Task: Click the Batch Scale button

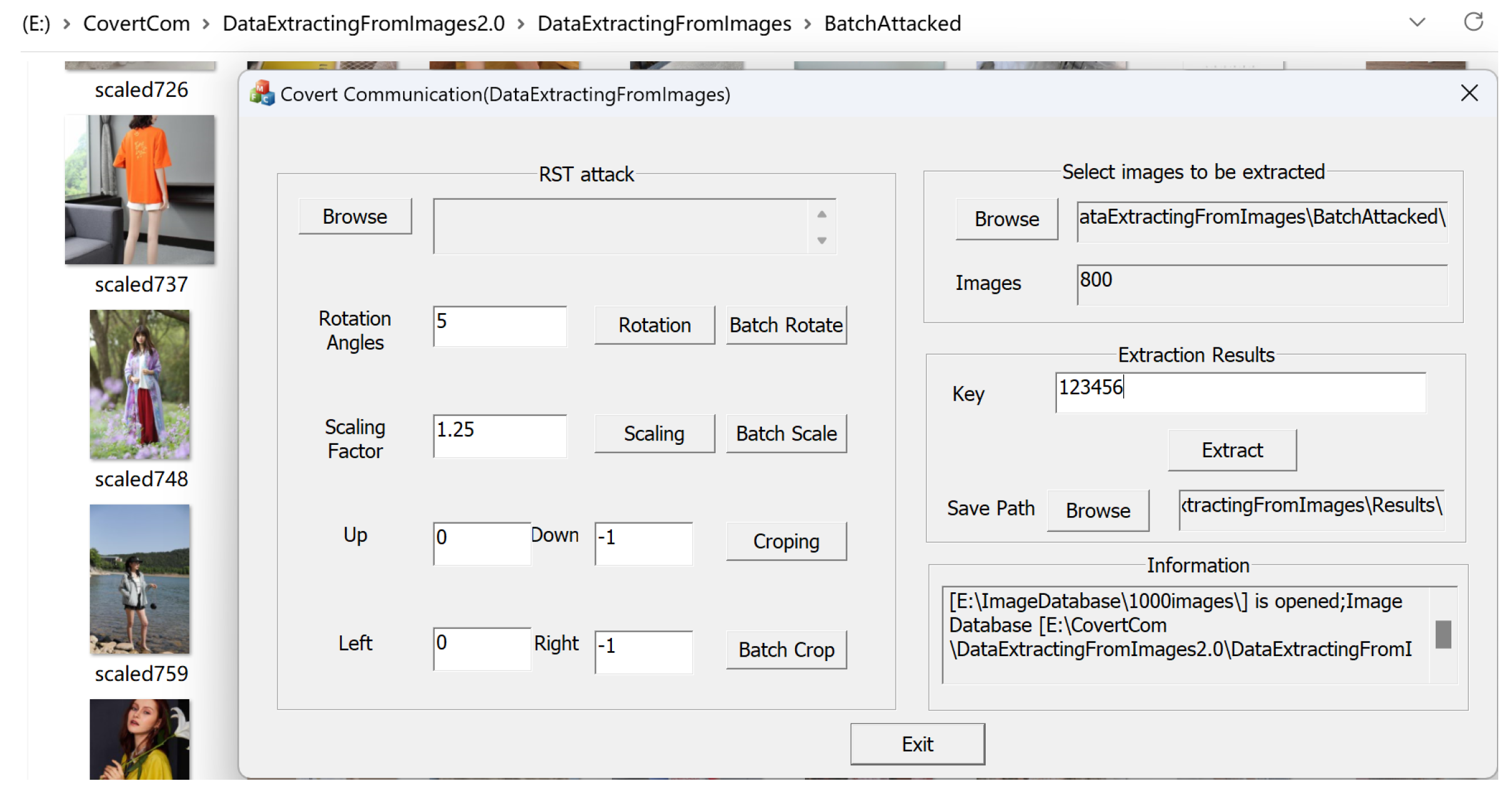Action: click(x=786, y=433)
